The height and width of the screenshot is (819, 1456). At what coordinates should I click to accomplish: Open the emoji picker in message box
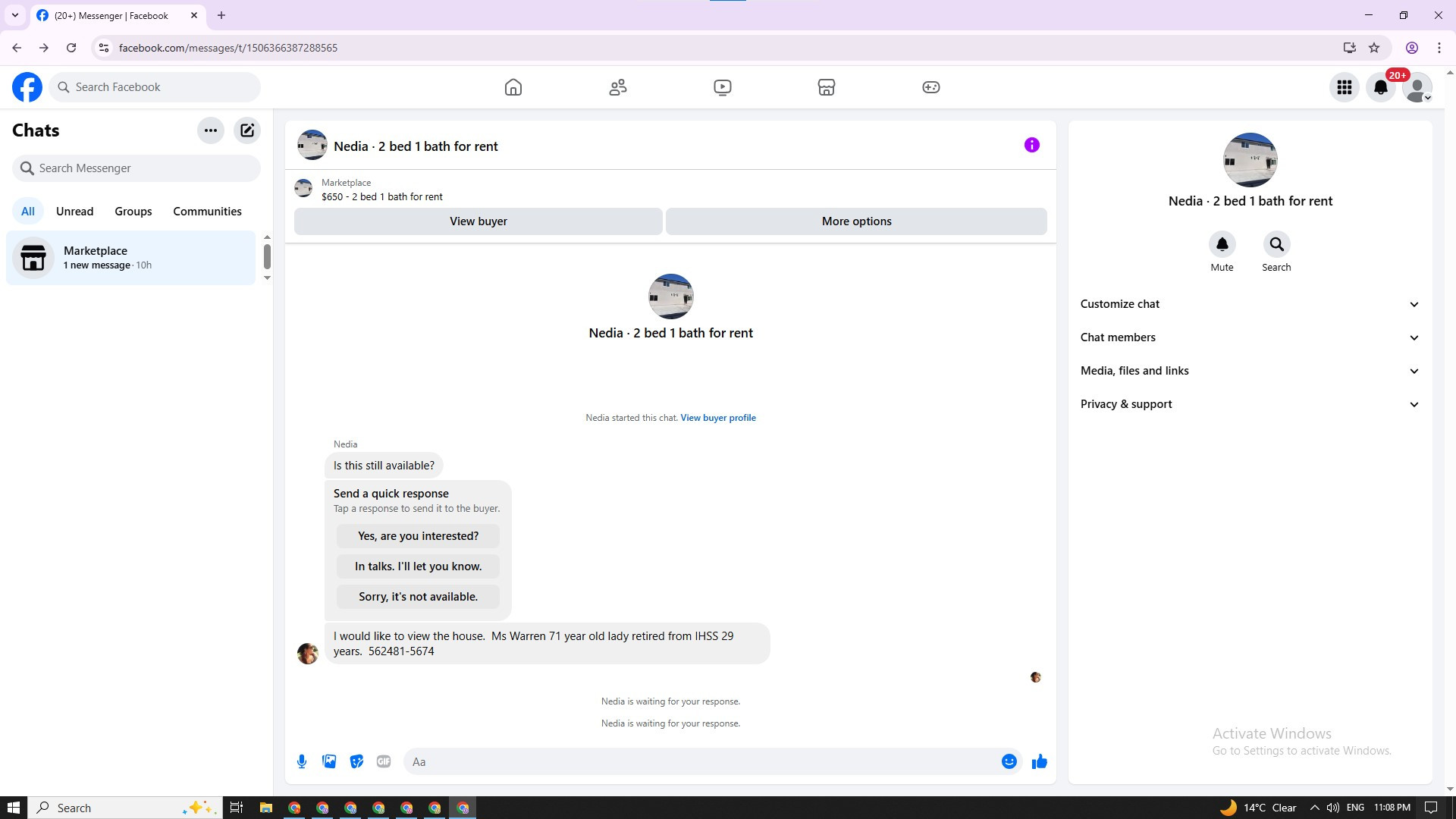click(x=1009, y=761)
